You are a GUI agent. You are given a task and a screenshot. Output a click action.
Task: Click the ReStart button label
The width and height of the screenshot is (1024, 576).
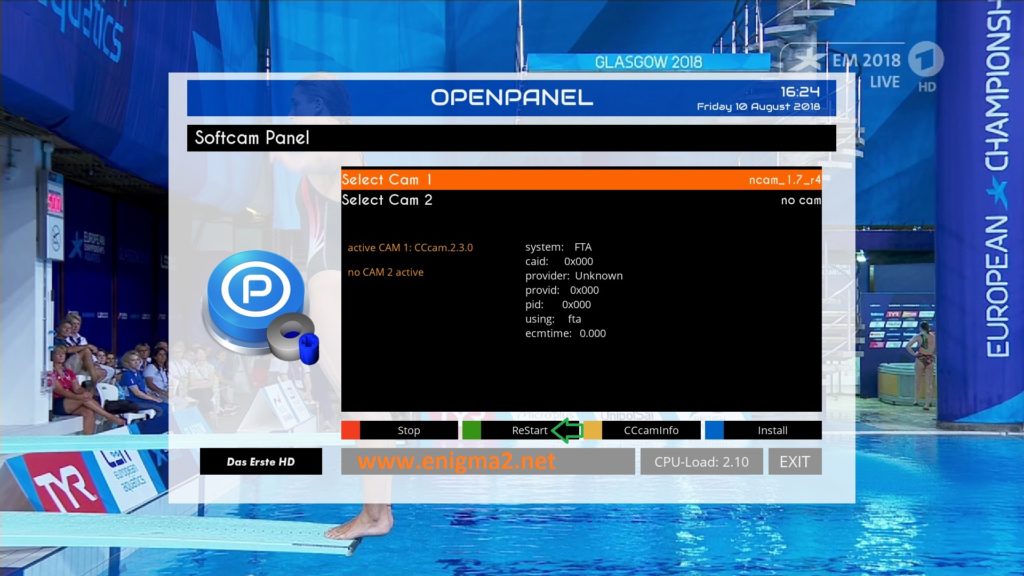(x=530, y=430)
